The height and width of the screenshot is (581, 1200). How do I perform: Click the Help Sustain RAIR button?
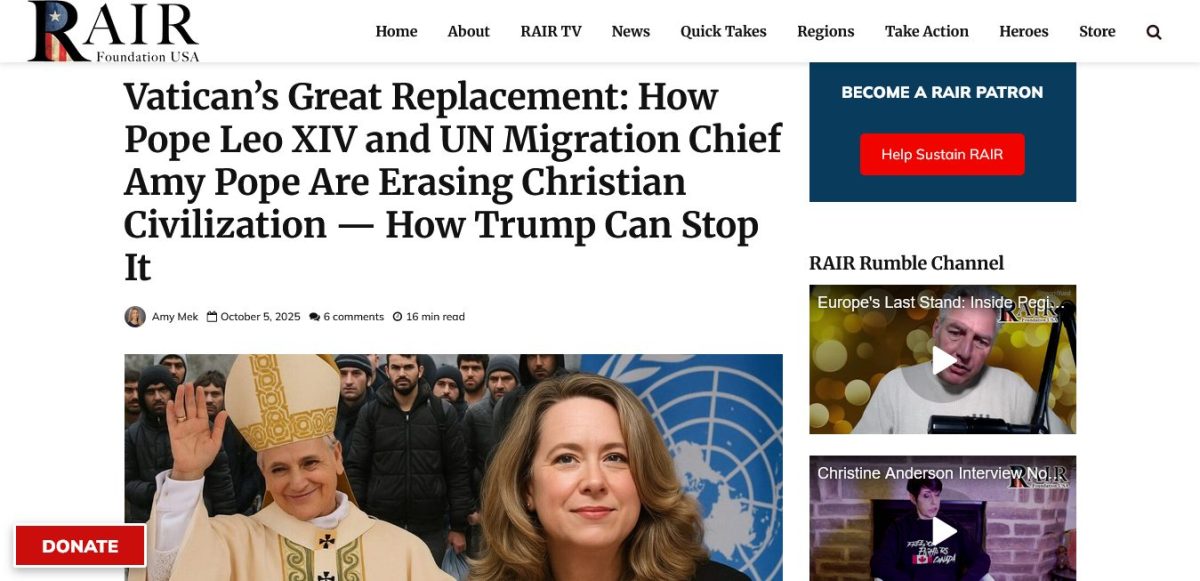click(x=942, y=154)
